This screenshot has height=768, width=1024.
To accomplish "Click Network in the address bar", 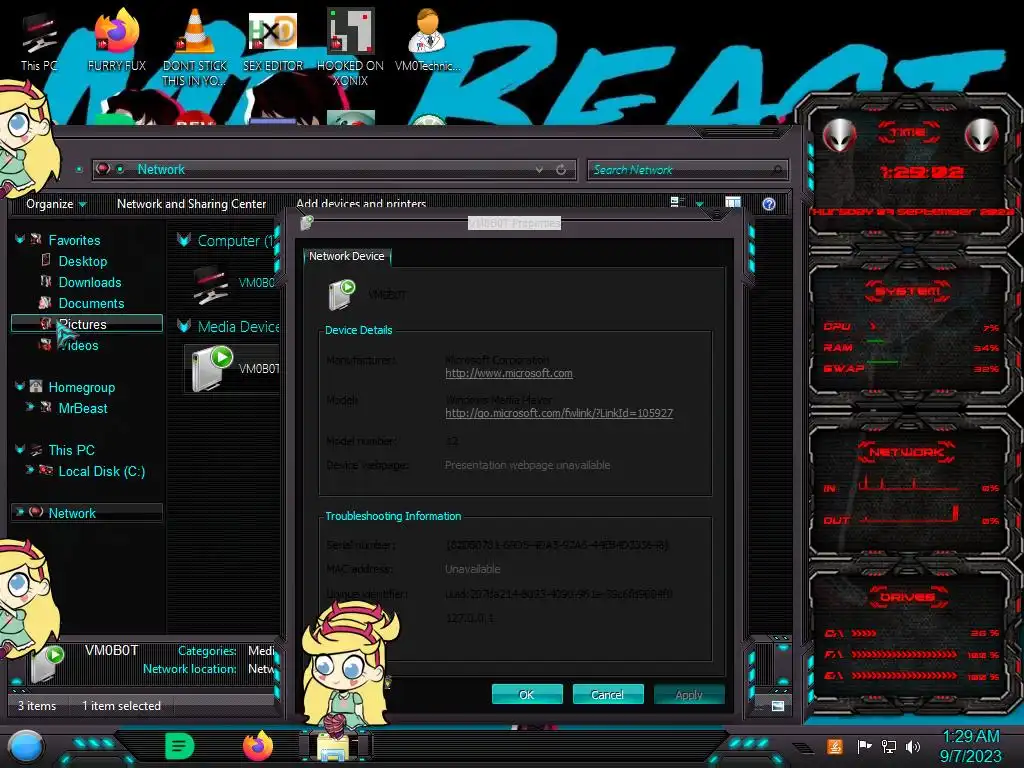I will point(161,170).
